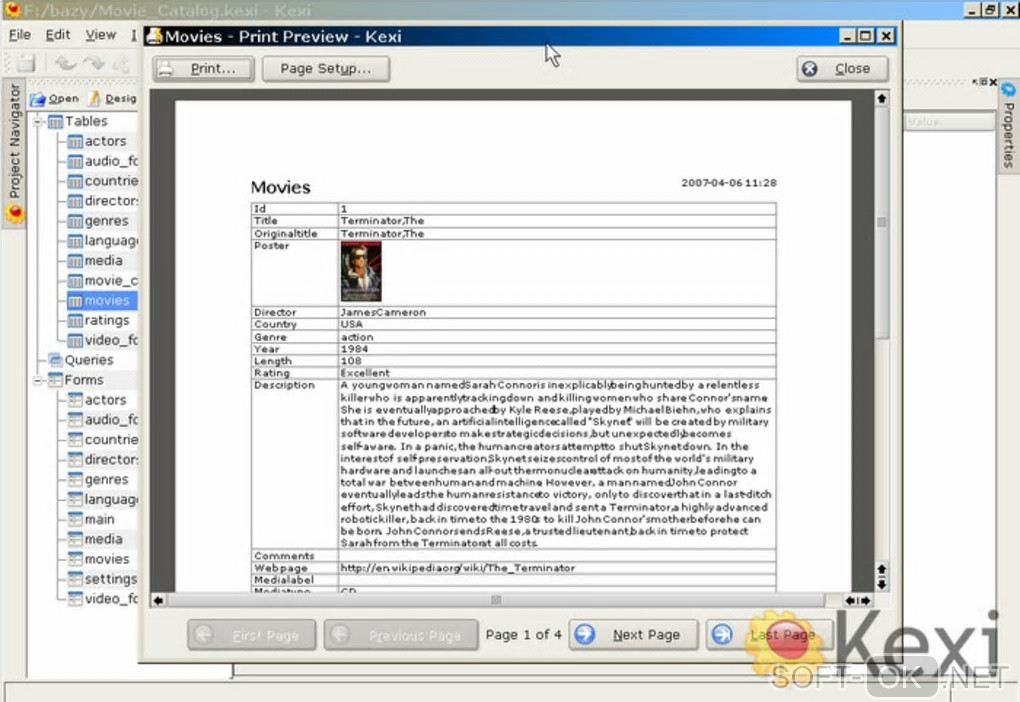The height and width of the screenshot is (702, 1020).
Task: Go to Next Page of preview
Action: [x=633, y=634]
